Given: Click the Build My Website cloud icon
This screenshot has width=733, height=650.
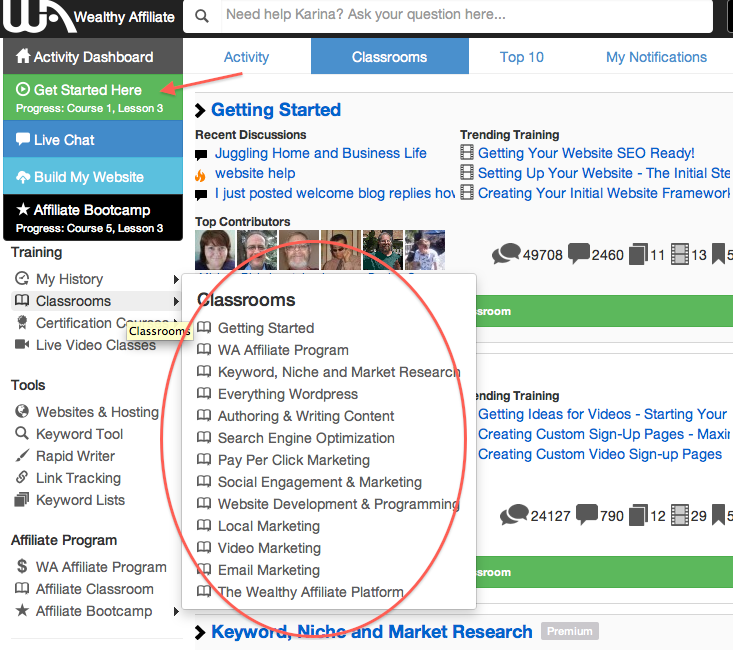Looking at the screenshot, I should point(23,177).
